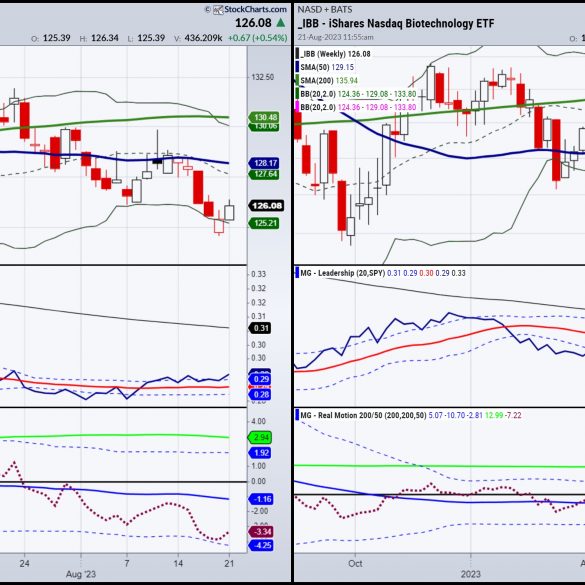Click the NASD + BATS exchange label
Viewport: 585px width, 585px height.
325,10
